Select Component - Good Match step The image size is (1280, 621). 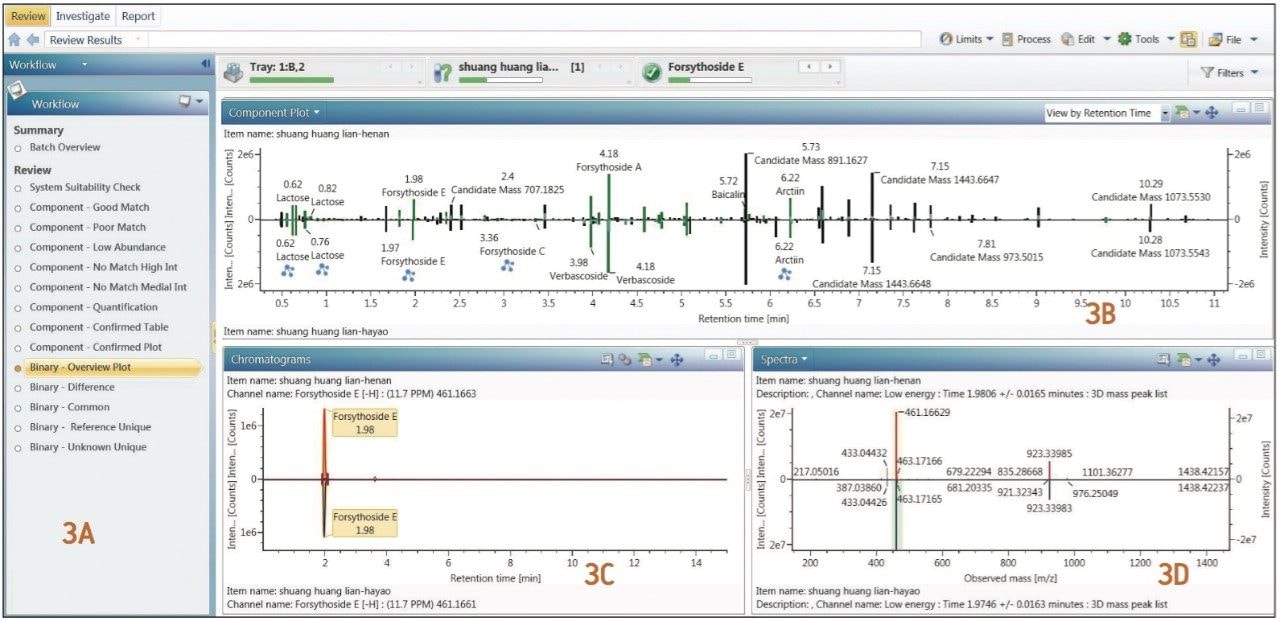[89, 207]
